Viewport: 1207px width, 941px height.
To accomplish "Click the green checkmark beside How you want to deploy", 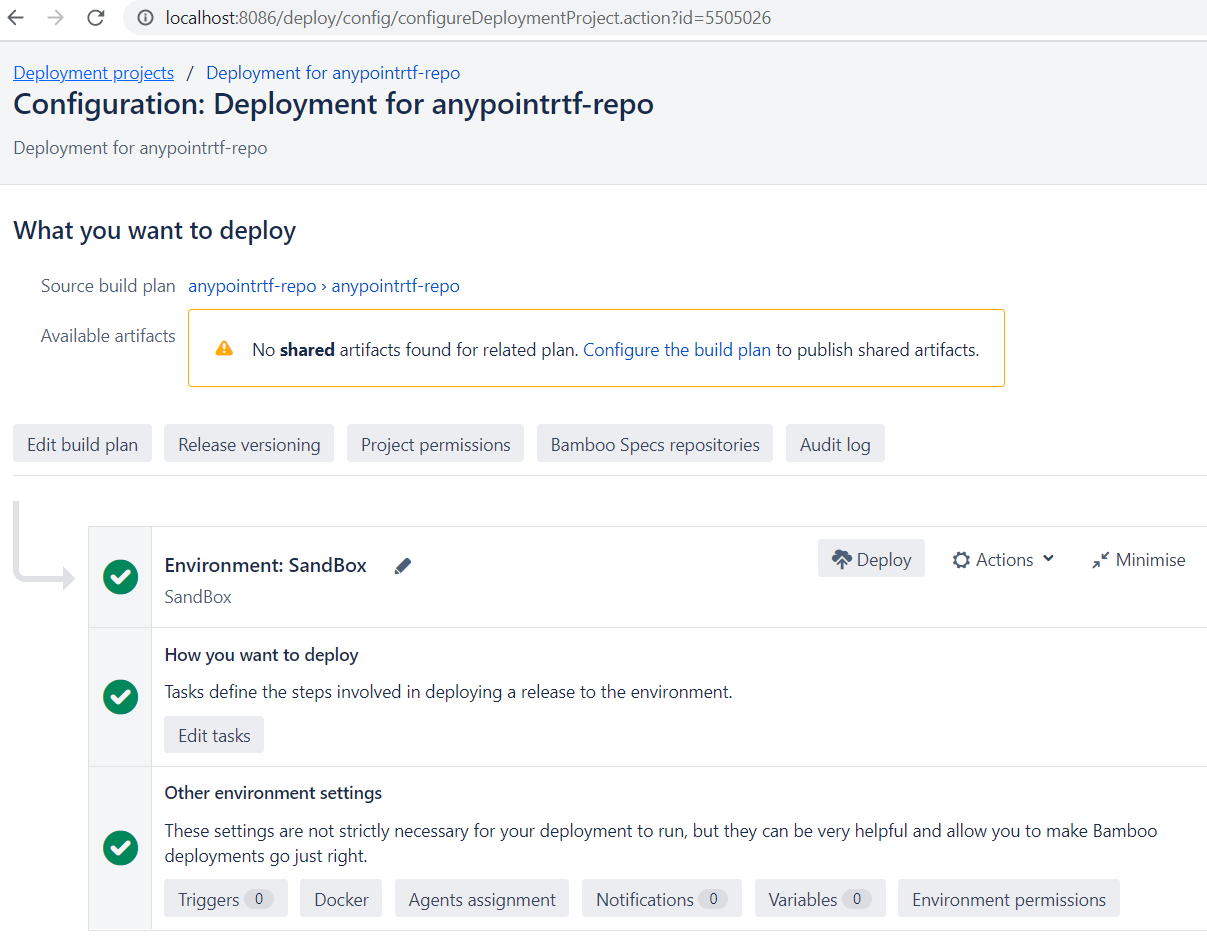I will click(120, 696).
